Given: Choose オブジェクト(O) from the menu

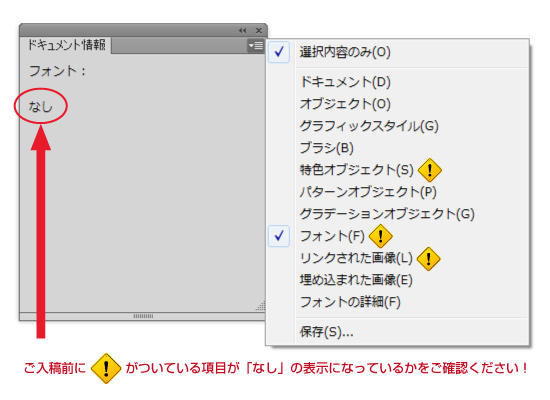Looking at the screenshot, I should point(345,104).
